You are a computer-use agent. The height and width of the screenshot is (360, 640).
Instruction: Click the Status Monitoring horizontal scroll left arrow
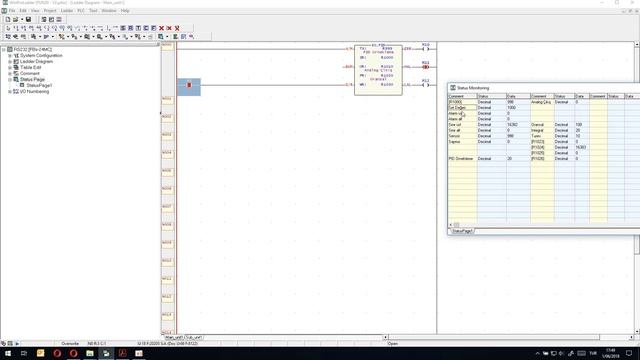[x=451, y=225]
